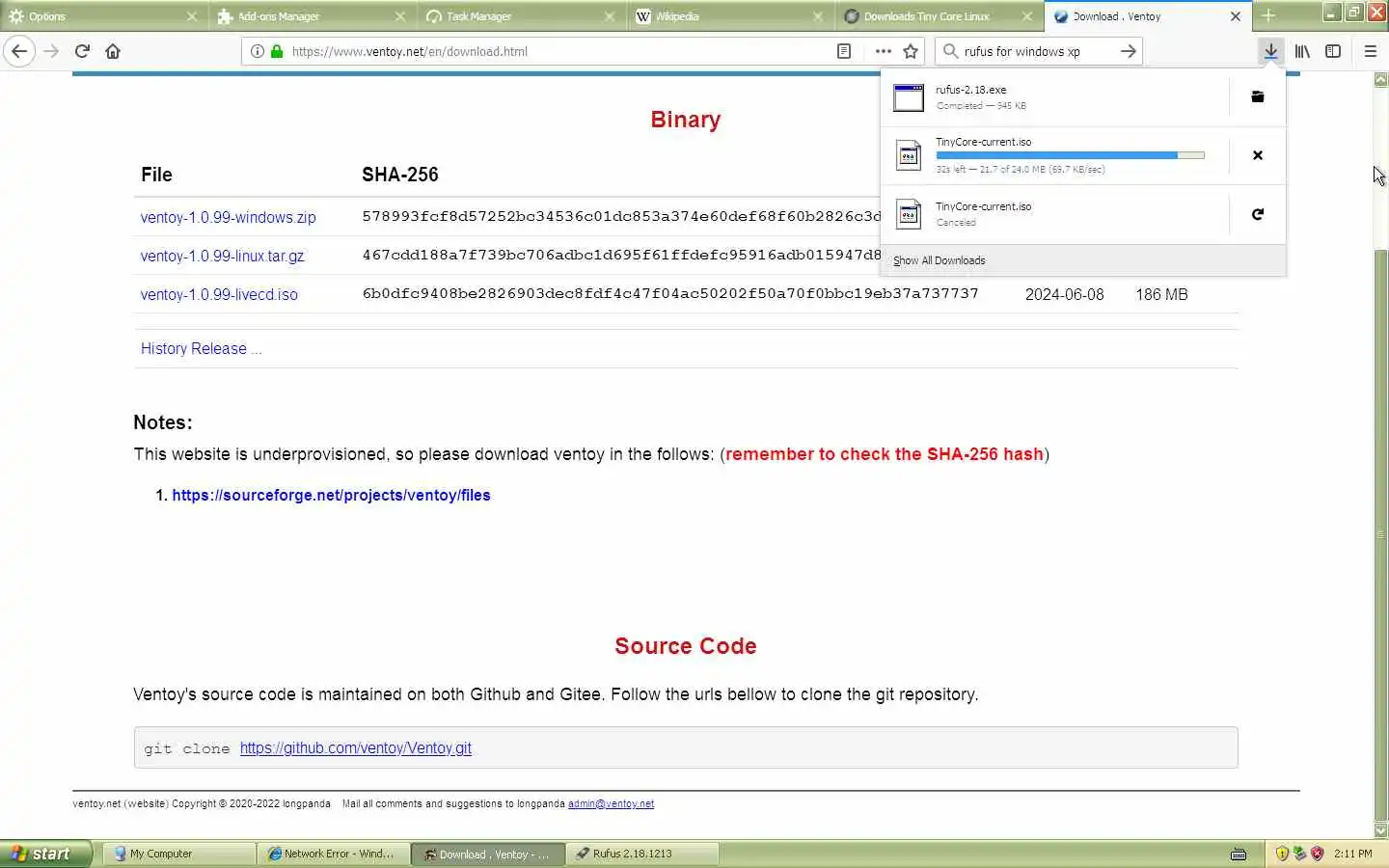The width and height of the screenshot is (1389, 868).
Task: Close the Options tab
Action: 191,16
